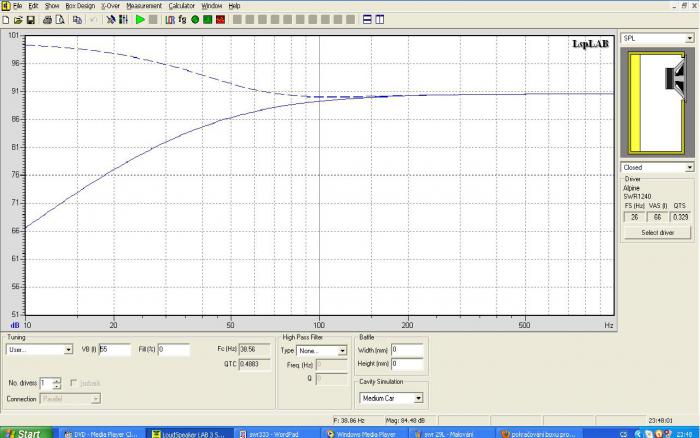Open the Calculator menu
Image resolution: width=700 pixels, height=438 pixels.
click(181, 6)
